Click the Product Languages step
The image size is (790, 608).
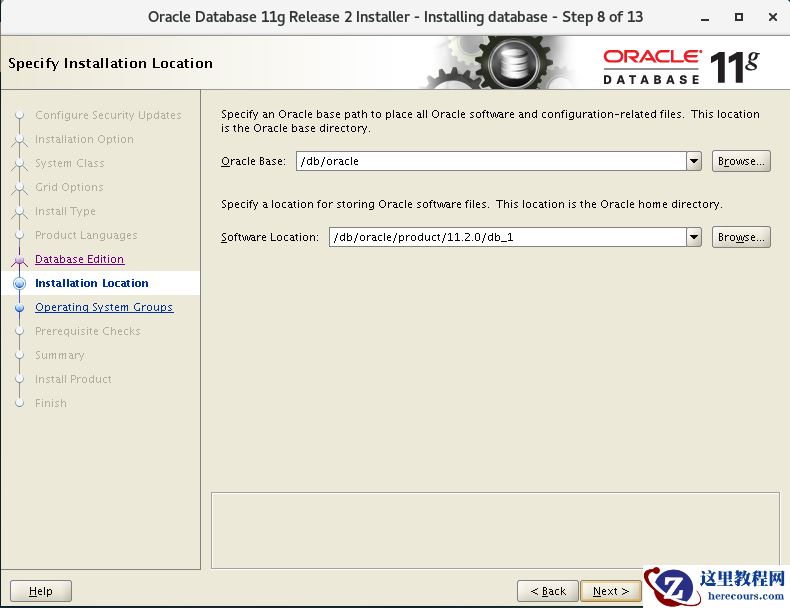86,235
